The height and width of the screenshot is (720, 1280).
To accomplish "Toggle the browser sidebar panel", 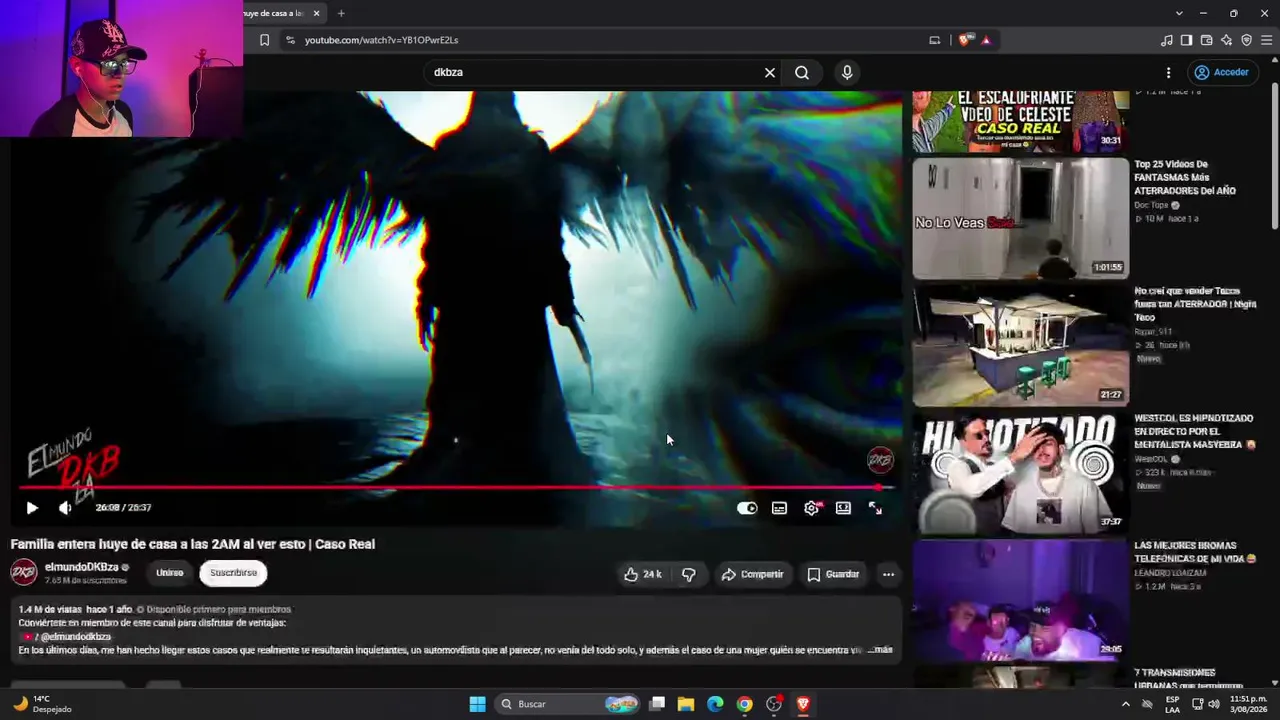I will point(1186,40).
